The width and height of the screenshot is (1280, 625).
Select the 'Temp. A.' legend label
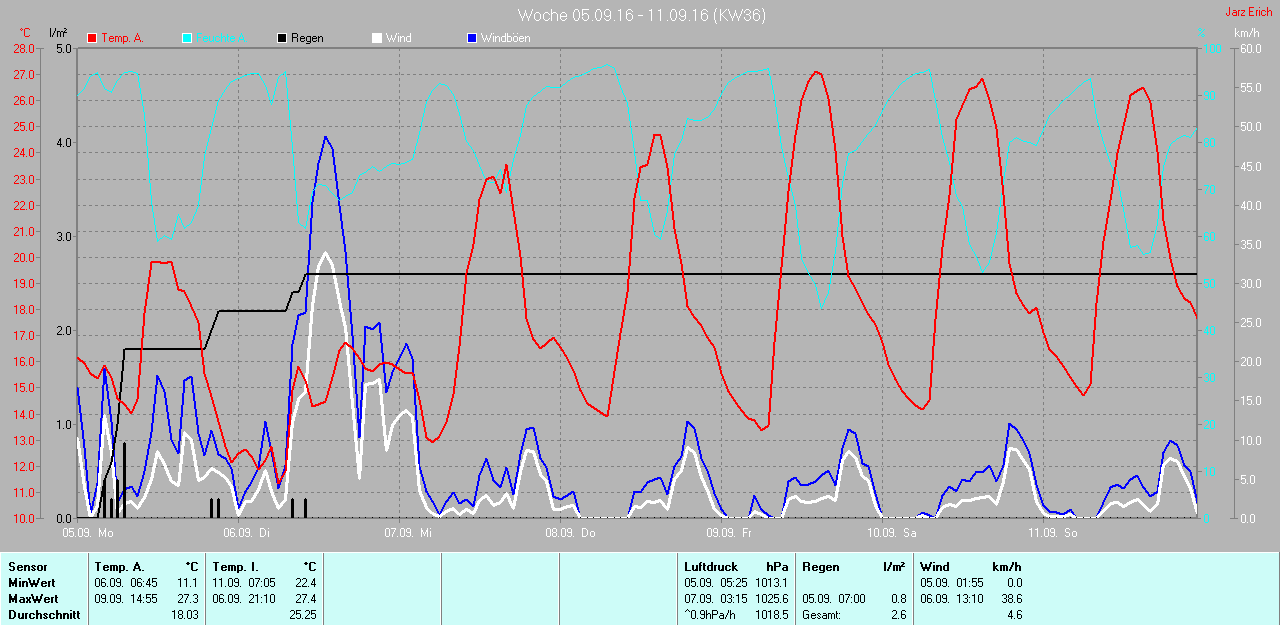(122, 38)
